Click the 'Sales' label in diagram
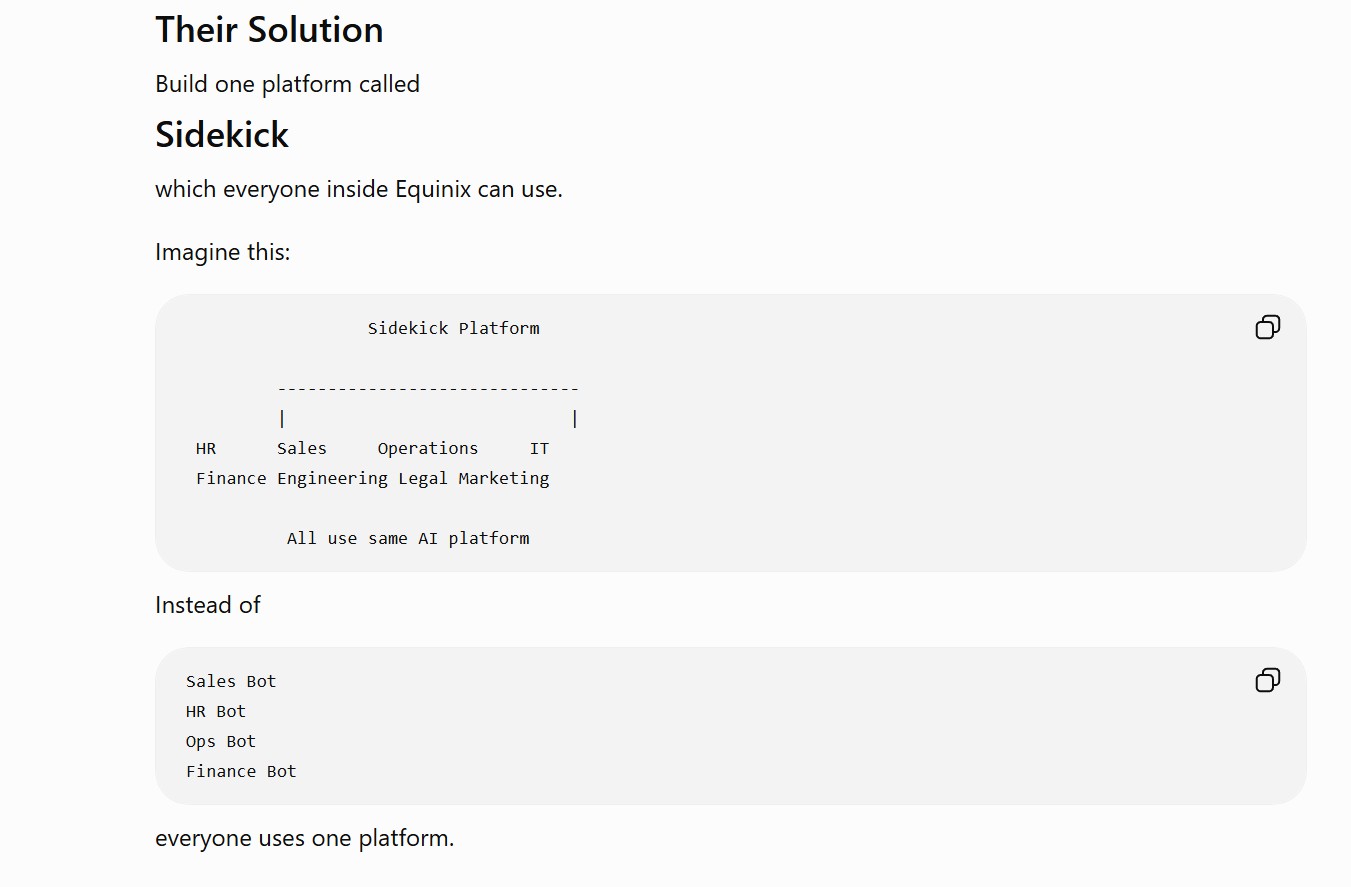 (x=302, y=448)
